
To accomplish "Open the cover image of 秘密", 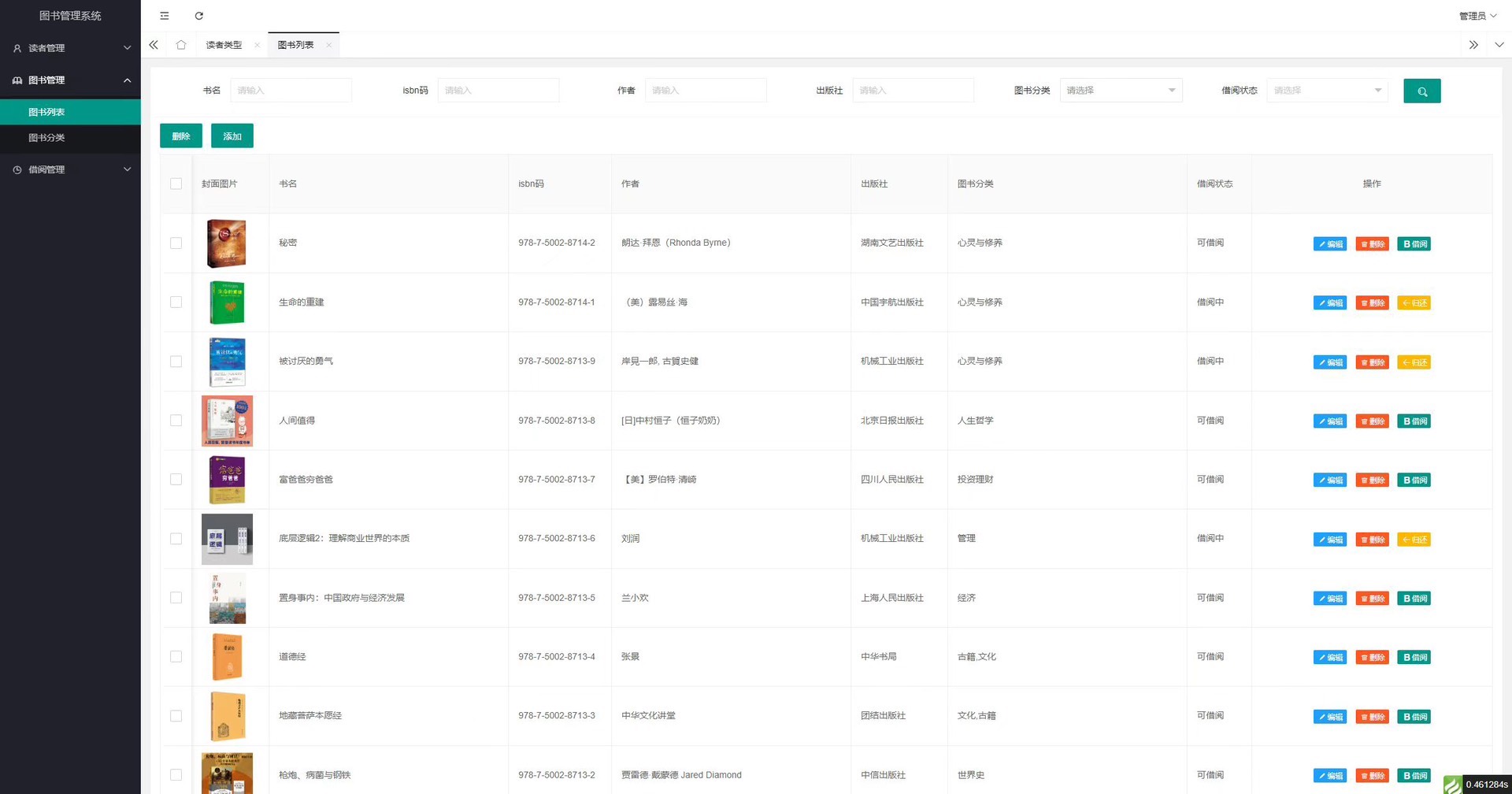I will coord(227,243).
